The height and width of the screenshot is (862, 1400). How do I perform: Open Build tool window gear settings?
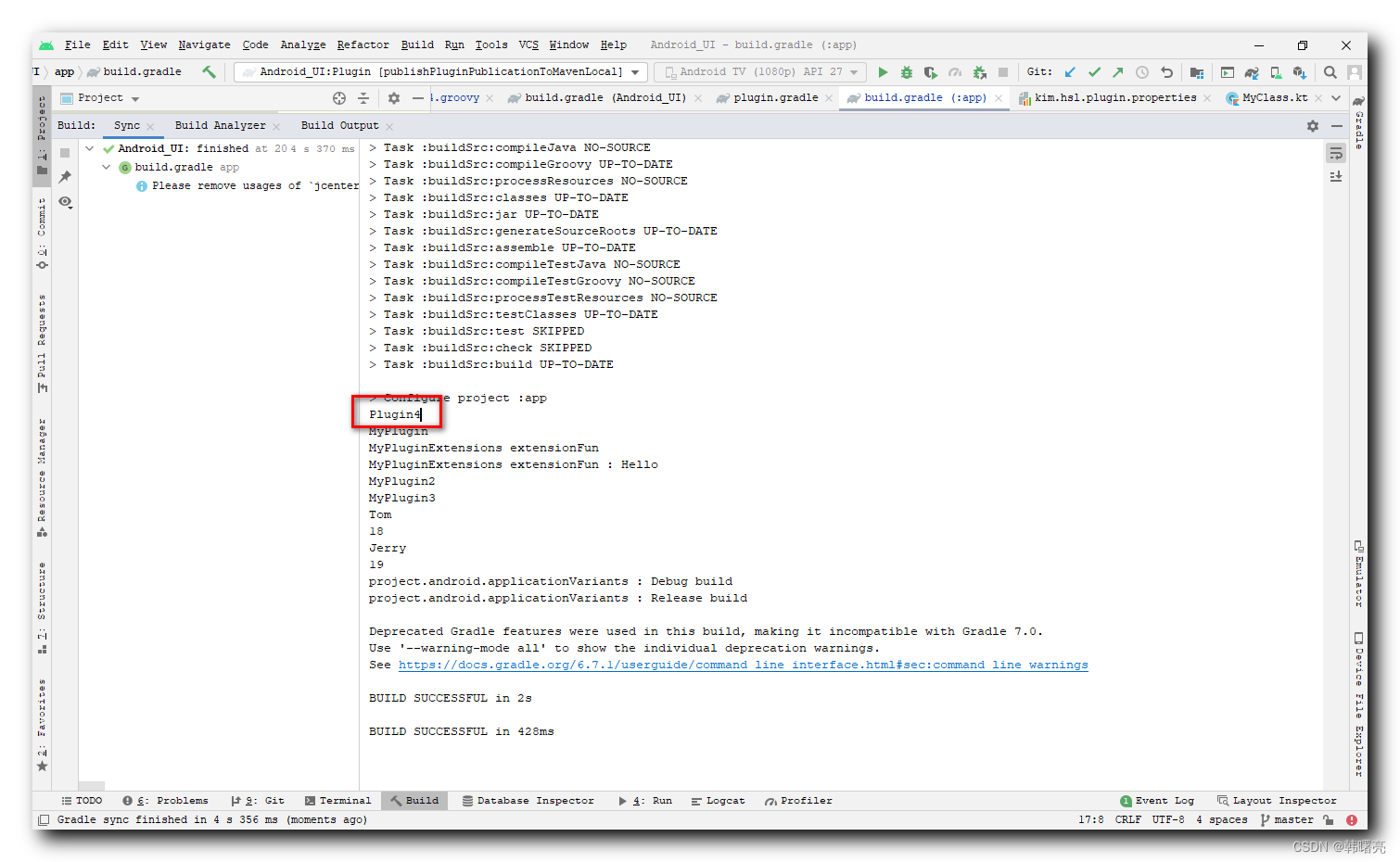click(x=1313, y=125)
